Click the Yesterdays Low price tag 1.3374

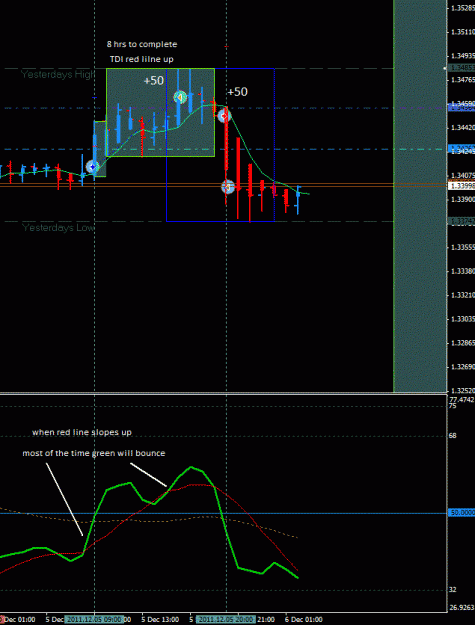pyautogui.click(x=462, y=221)
